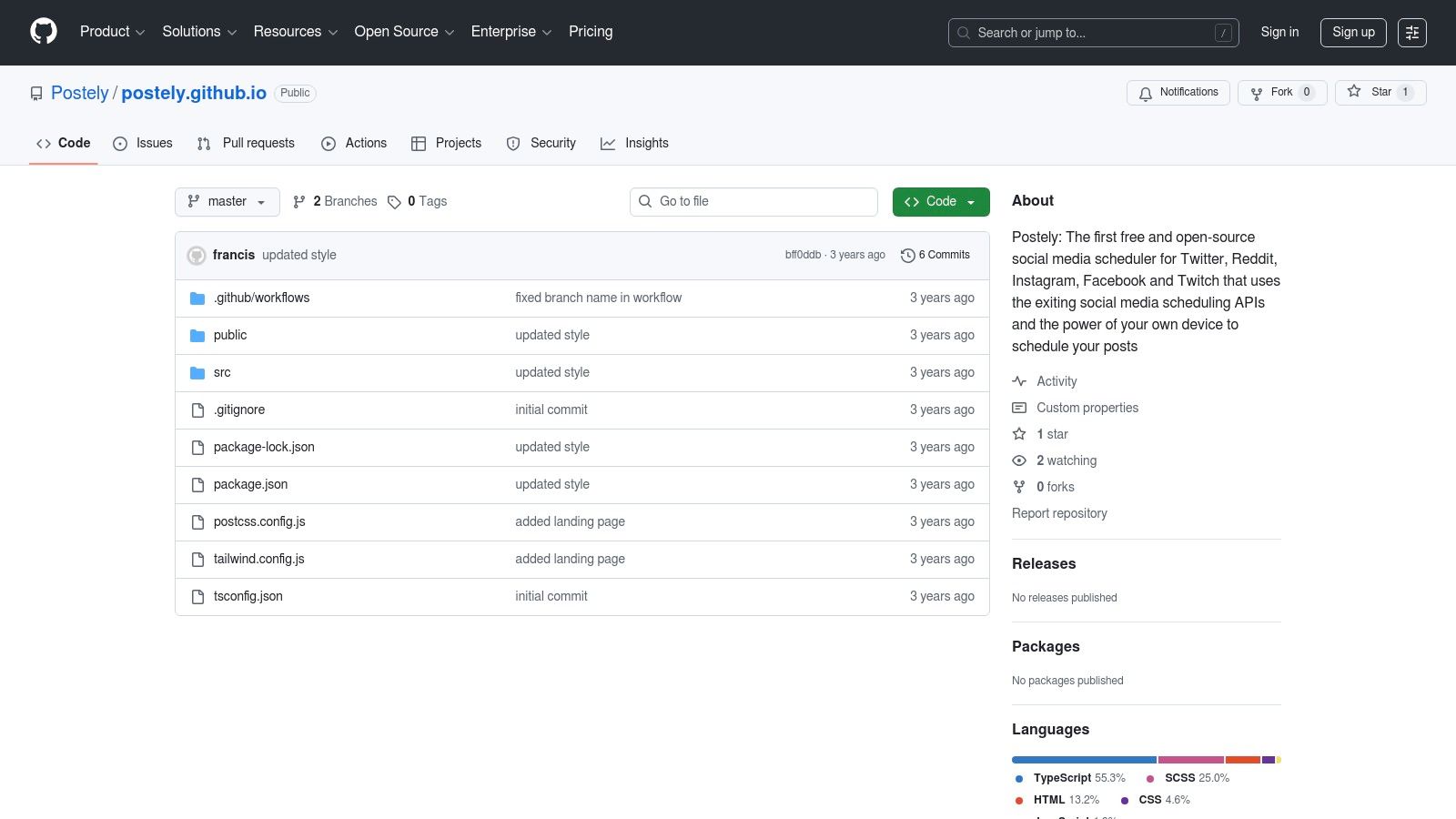Switch to the Security tab
Image resolution: width=1456 pixels, height=819 pixels.
[541, 144]
